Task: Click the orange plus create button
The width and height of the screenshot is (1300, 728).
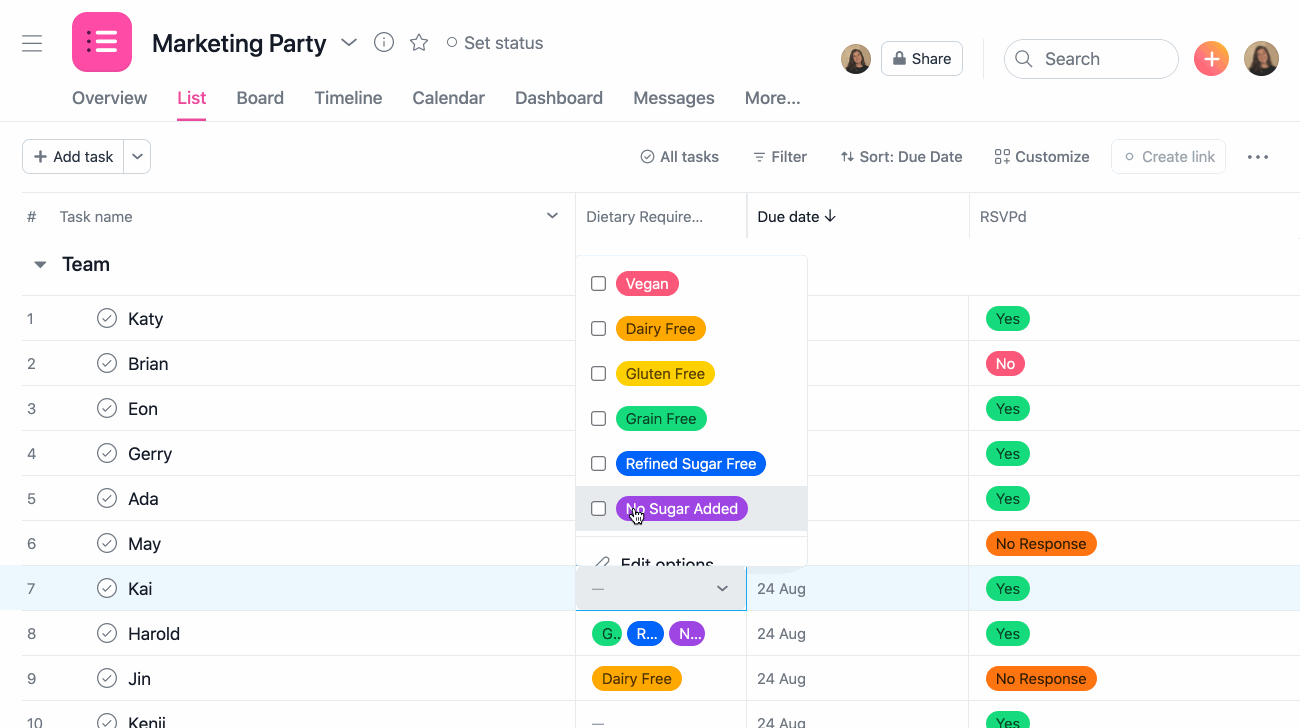Action: pyautogui.click(x=1211, y=58)
